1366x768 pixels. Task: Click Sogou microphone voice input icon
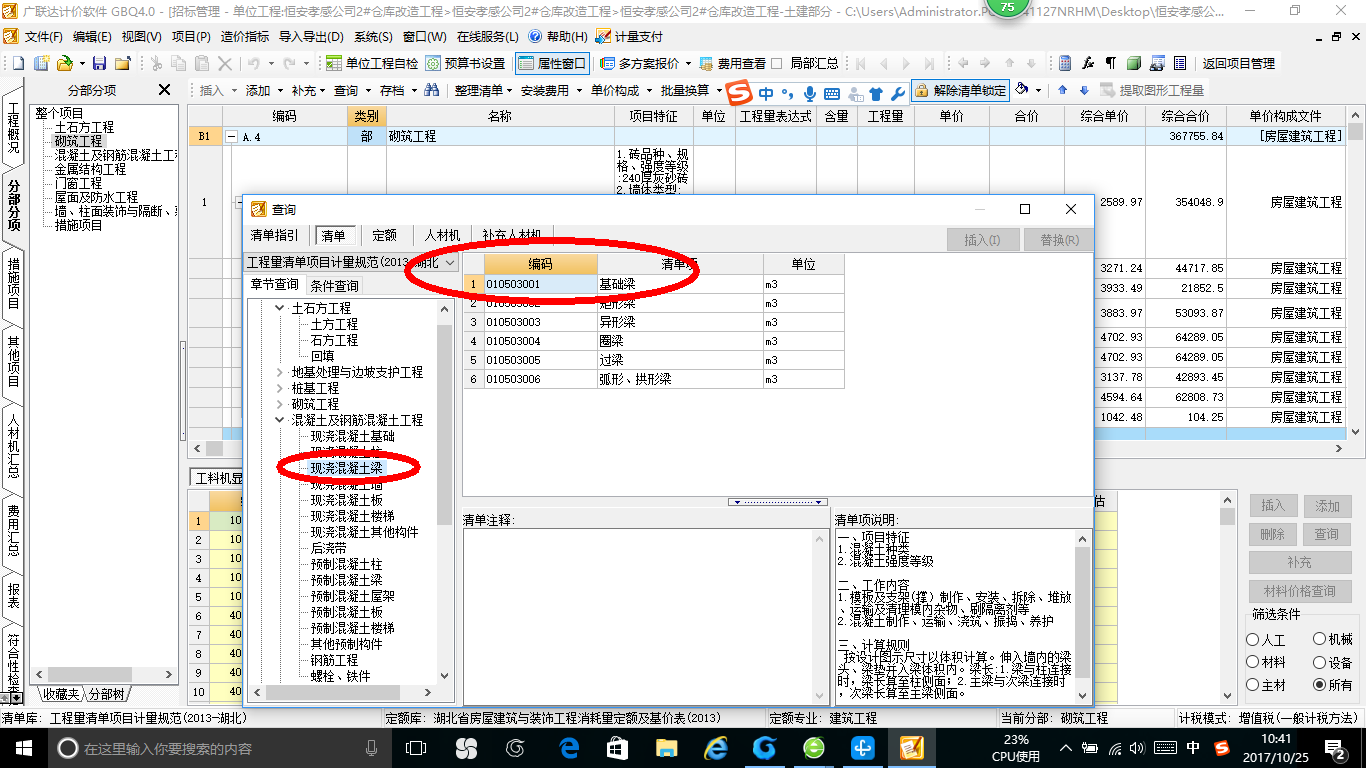[x=809, y=94]
